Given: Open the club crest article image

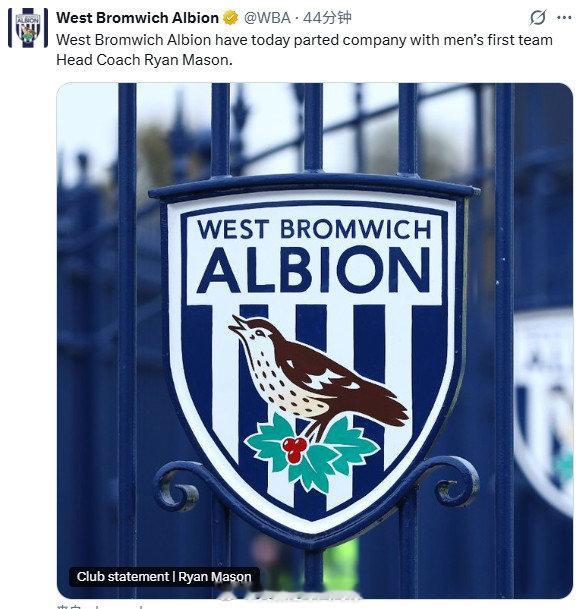Looking at the screenshot, I should click(315, 341).
